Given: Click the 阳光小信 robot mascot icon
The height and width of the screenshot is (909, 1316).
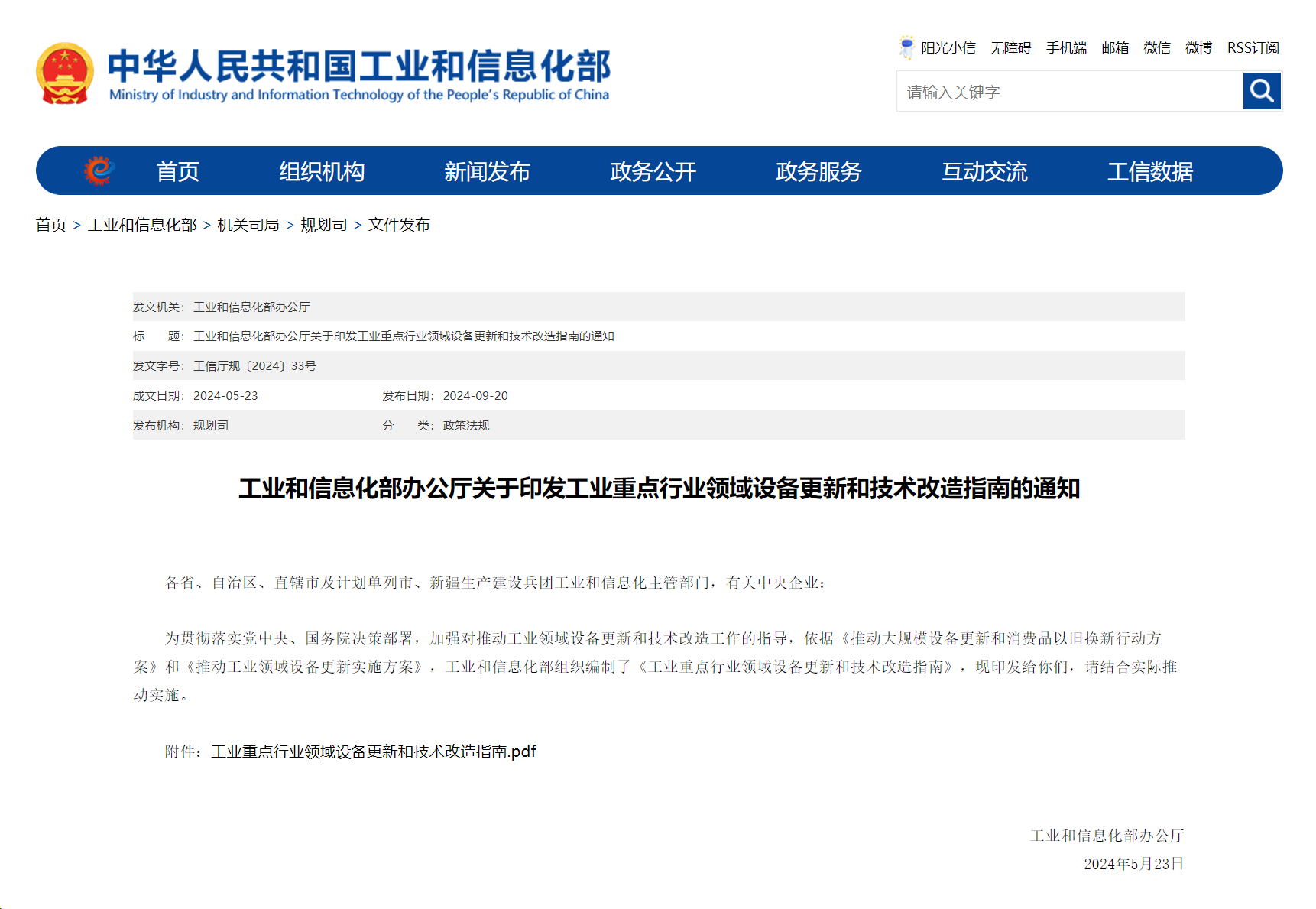Looking at the screenshot, I should 906,47.
